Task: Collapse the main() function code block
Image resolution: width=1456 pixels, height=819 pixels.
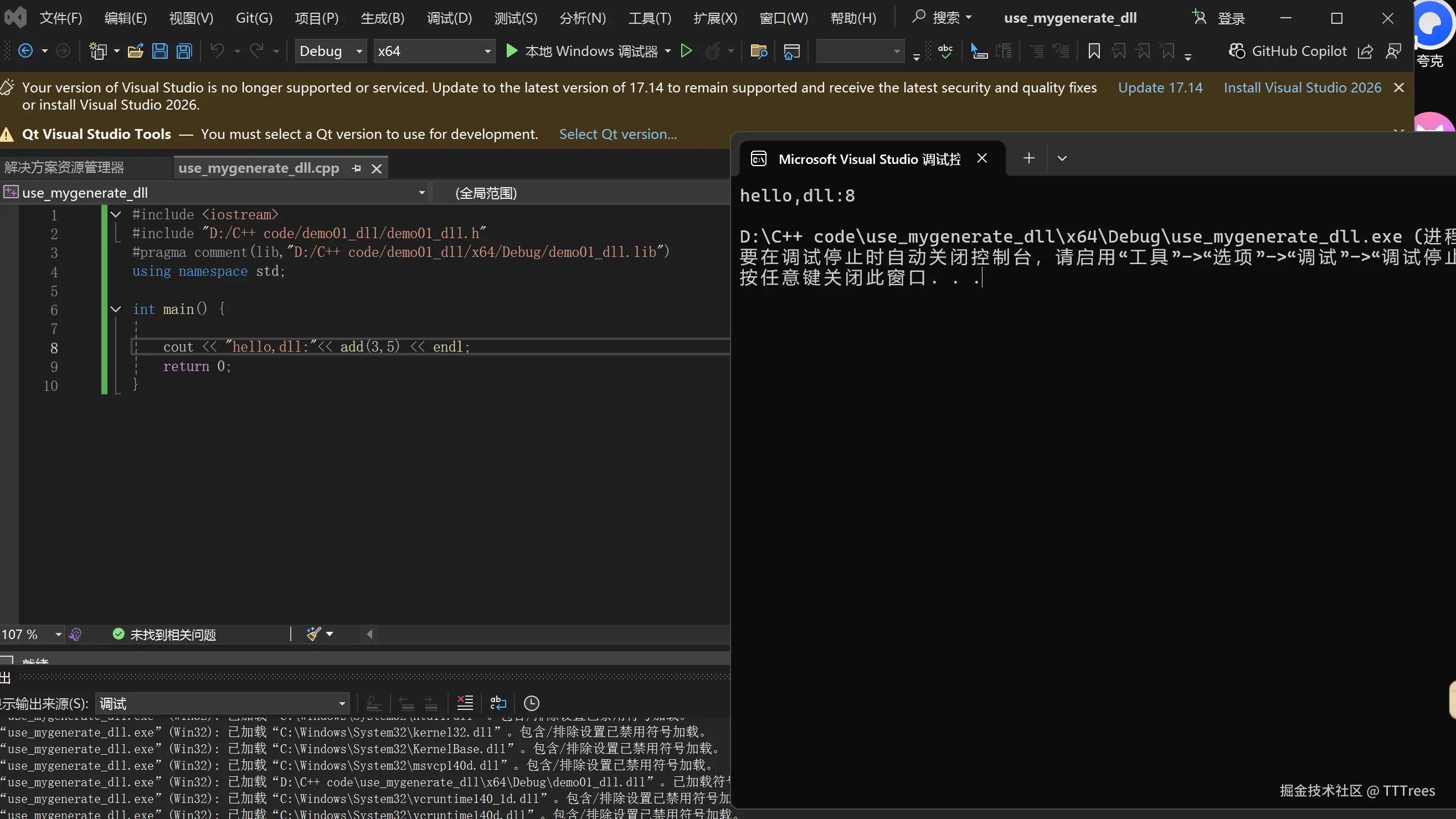Action: point(116,309)
